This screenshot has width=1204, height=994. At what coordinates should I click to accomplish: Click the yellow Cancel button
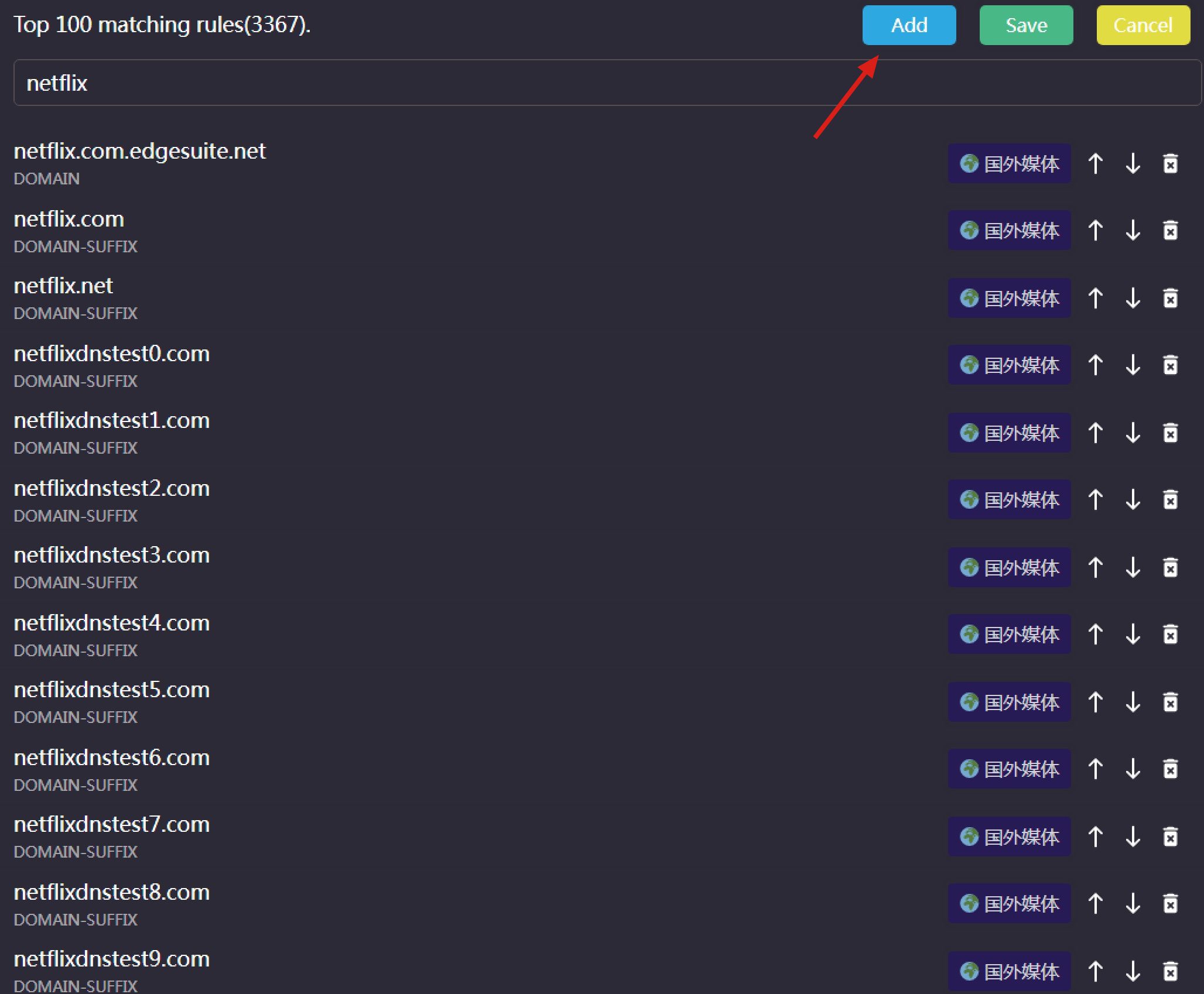click(x=1143, y=25)
